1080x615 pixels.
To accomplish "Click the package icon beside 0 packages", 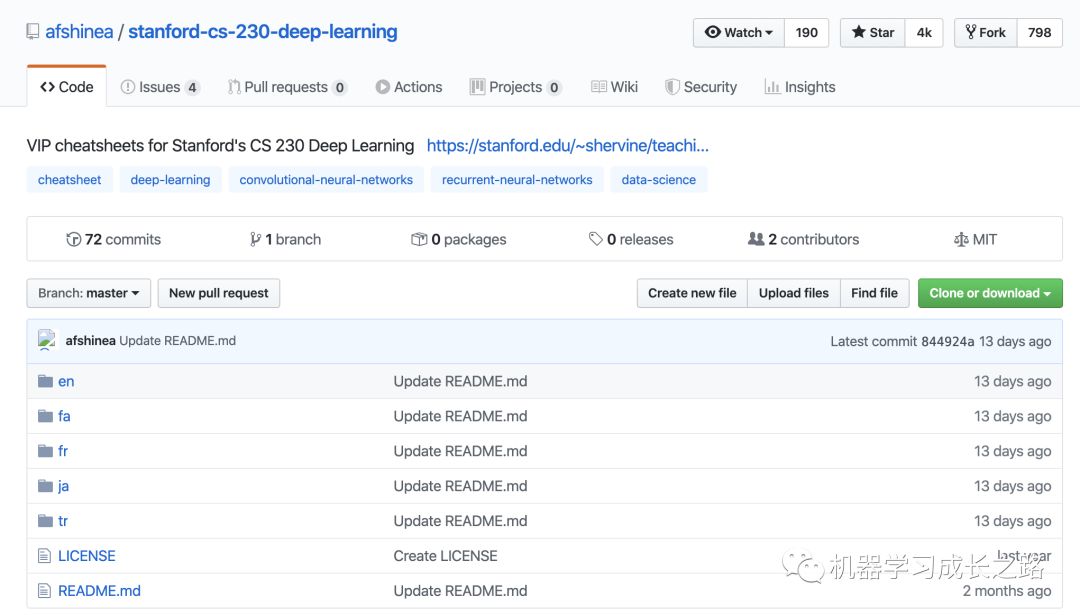I will (419, 239).
